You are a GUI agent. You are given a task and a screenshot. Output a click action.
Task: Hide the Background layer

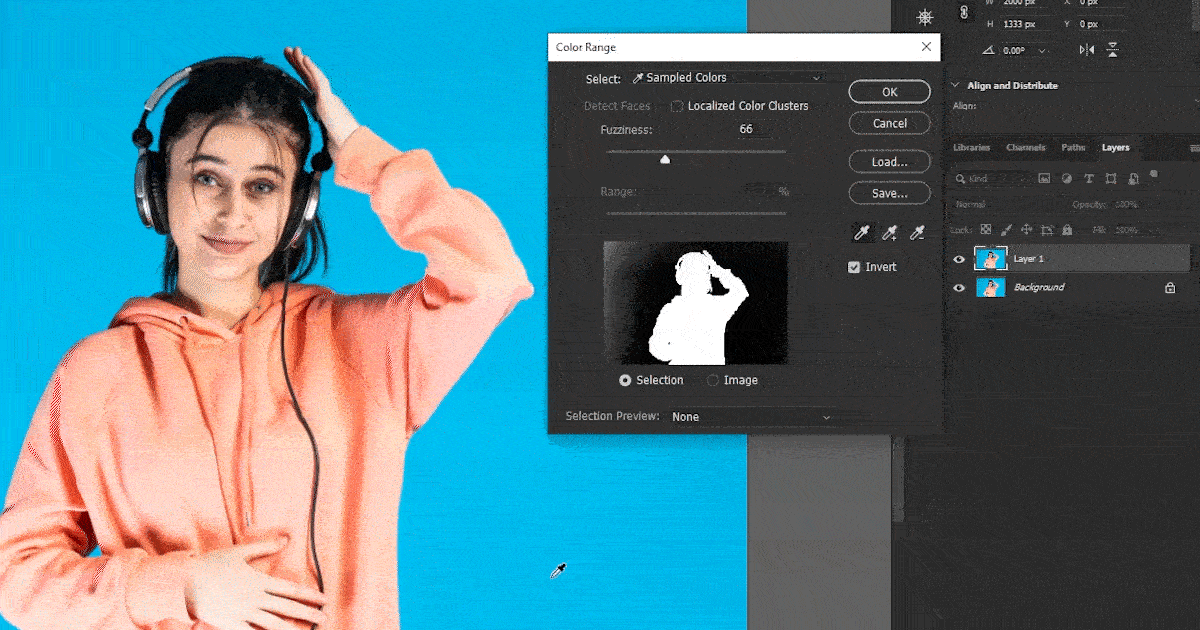959,287
